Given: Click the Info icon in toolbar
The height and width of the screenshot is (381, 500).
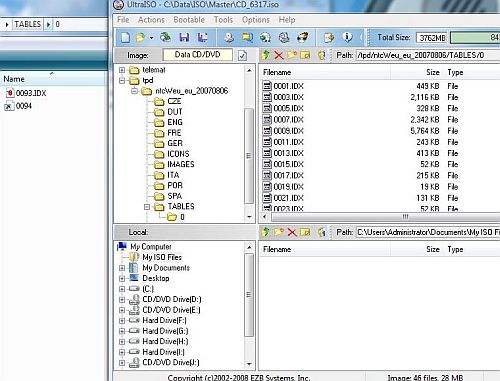Looking at the screenshot, I should coord(347,37).
